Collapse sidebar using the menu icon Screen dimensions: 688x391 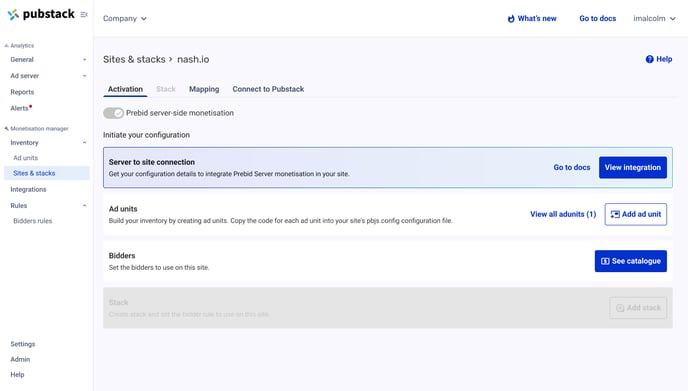point(84,14)
